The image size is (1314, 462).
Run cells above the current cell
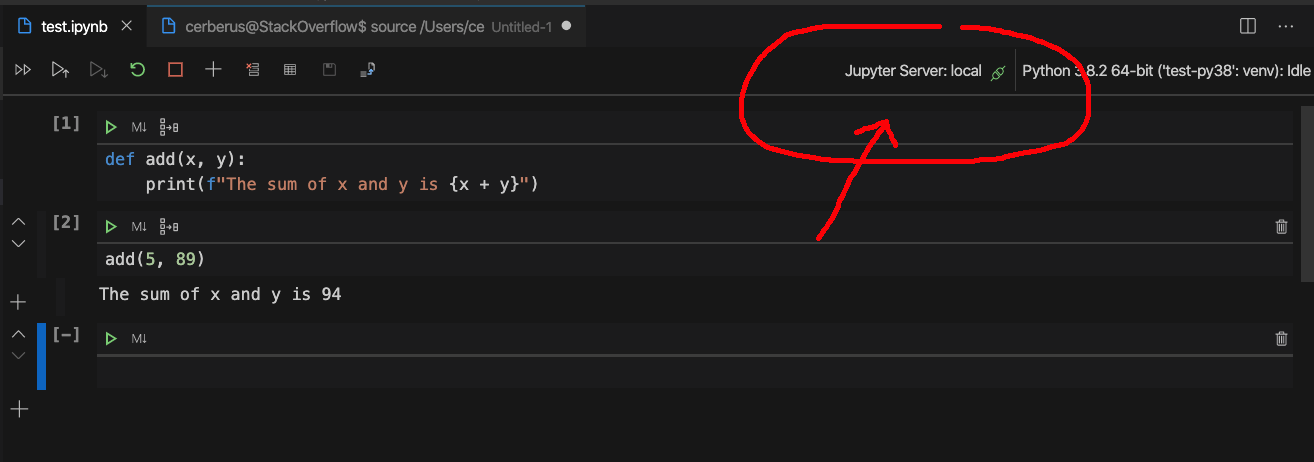(x=60, y=70)
